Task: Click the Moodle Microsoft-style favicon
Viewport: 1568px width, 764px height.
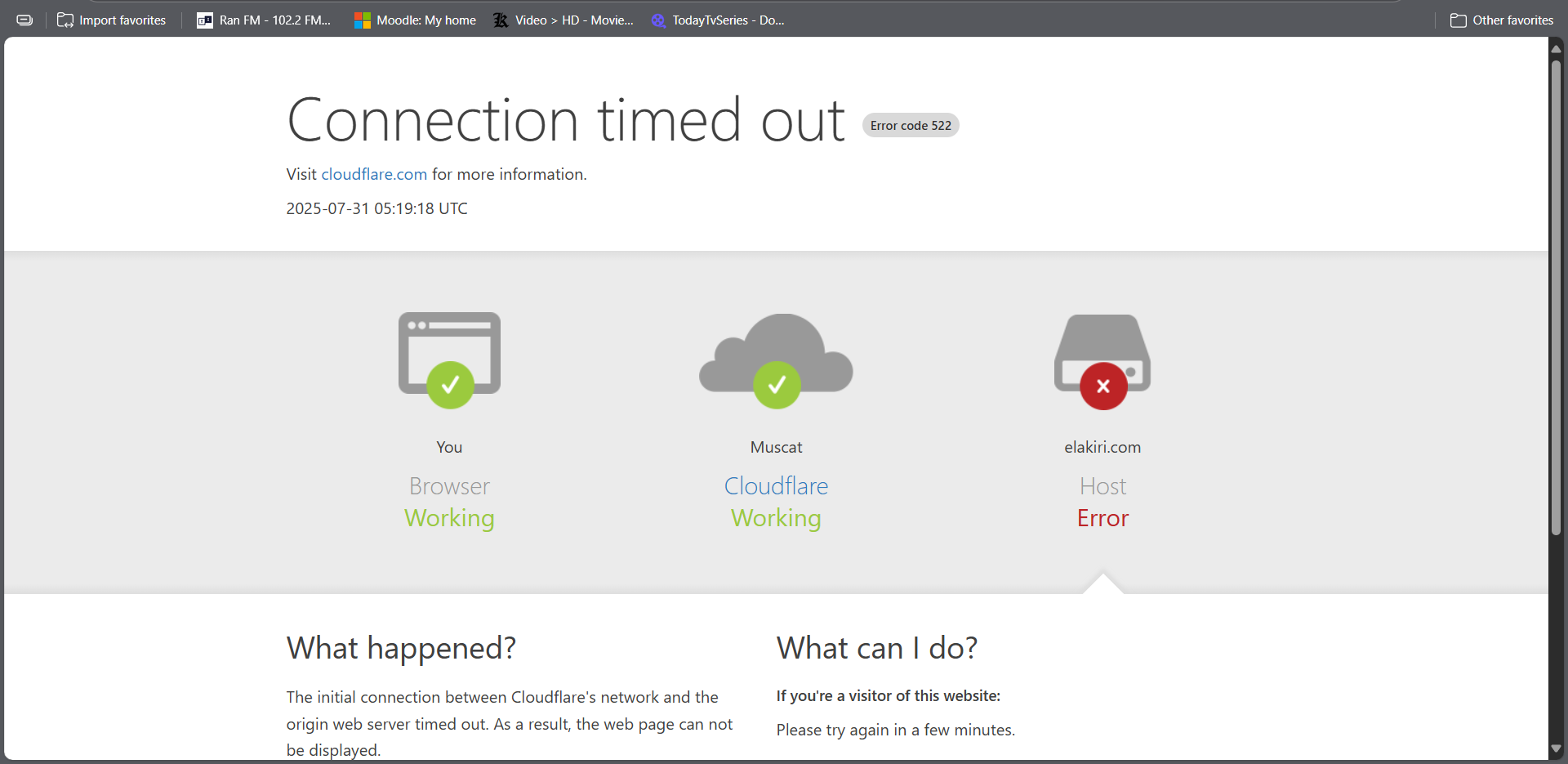Action: (362, 20)
